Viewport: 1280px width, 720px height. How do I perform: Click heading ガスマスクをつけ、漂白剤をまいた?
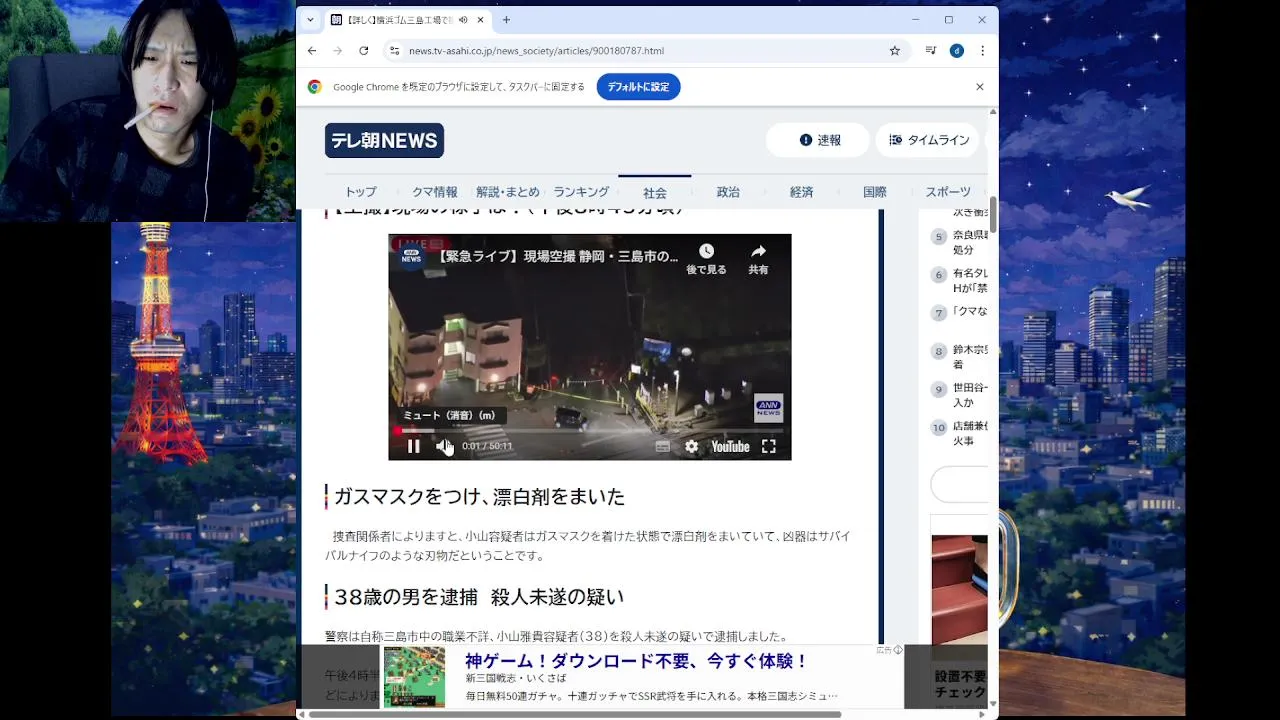479,497
